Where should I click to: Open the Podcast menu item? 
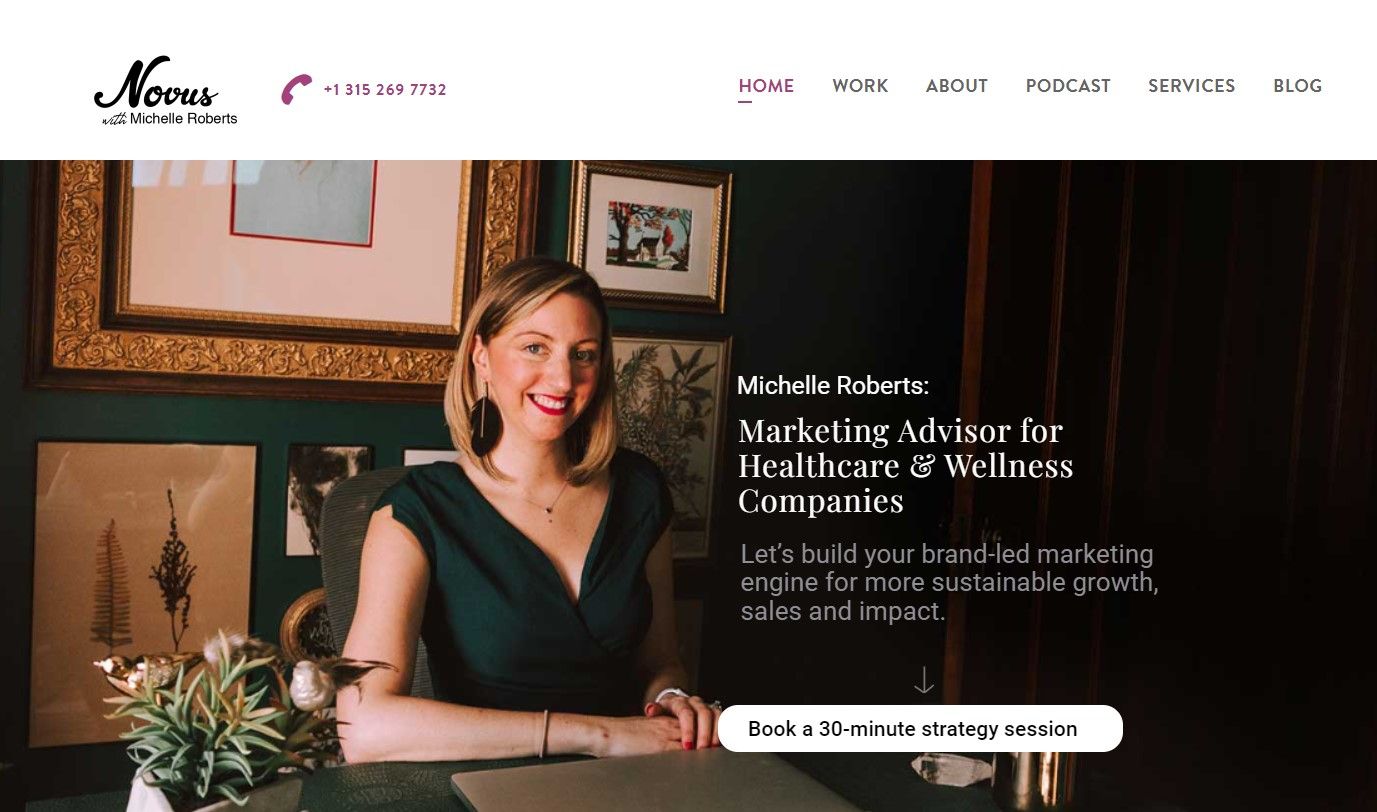[1068, 86]
